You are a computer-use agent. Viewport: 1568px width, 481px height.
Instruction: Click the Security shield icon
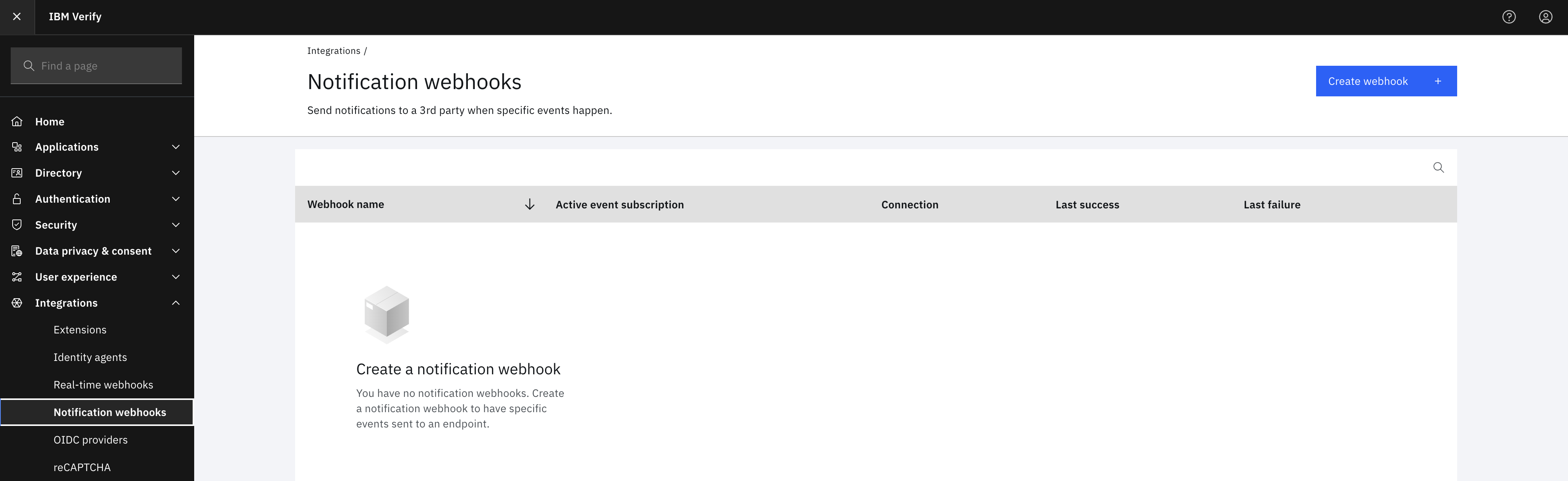coord(17,225)
